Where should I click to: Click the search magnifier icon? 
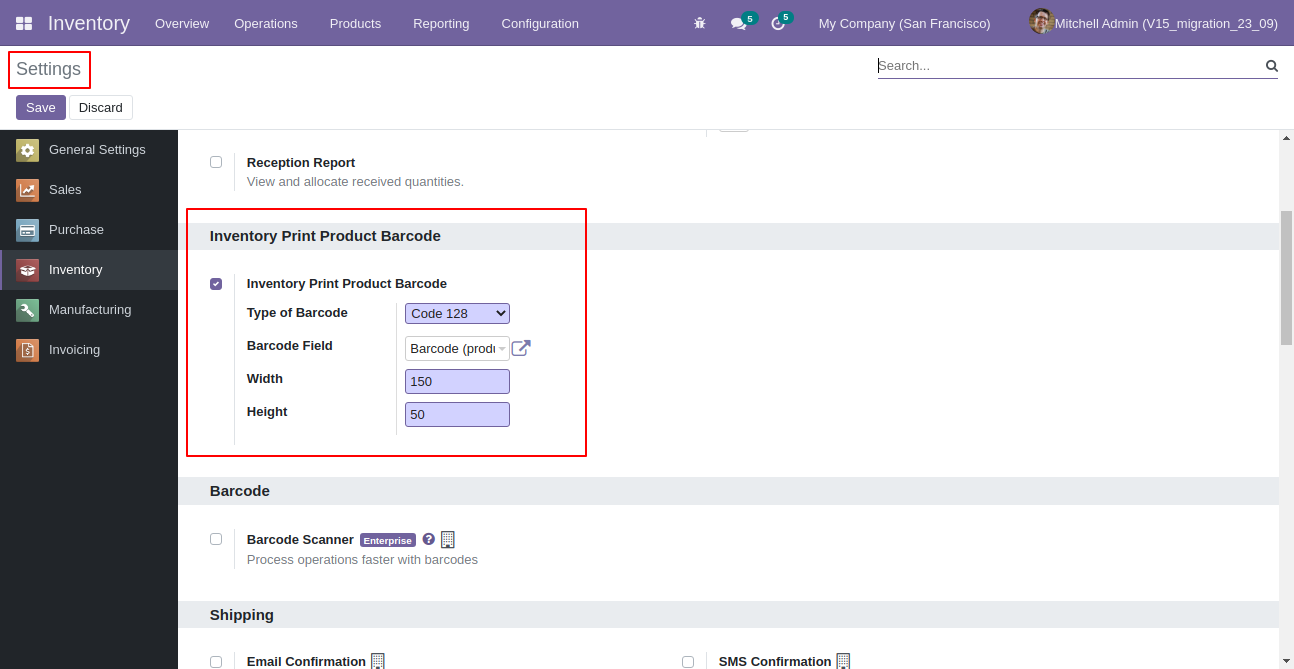pos(1271,66)
